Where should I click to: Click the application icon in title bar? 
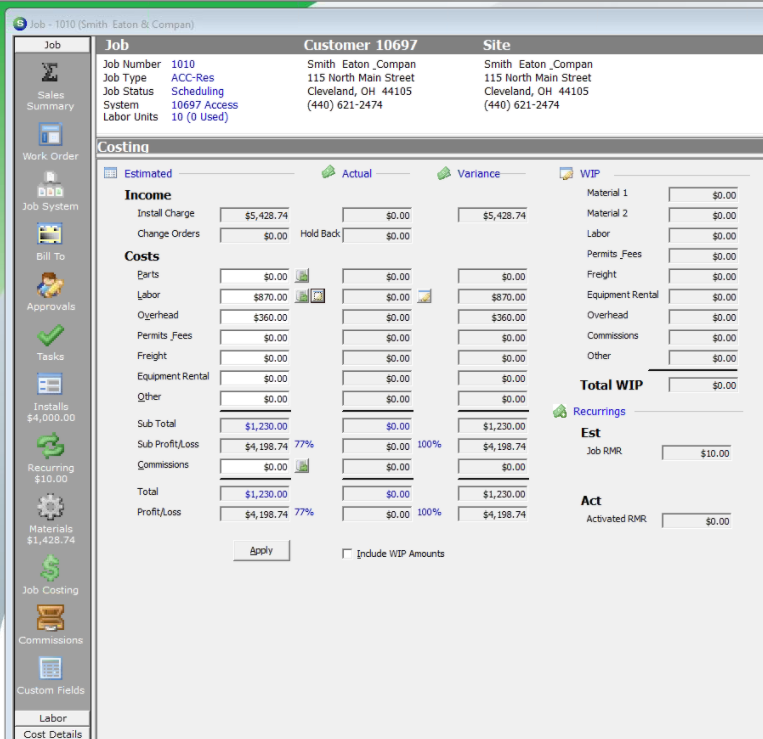(x=20, y=23)
